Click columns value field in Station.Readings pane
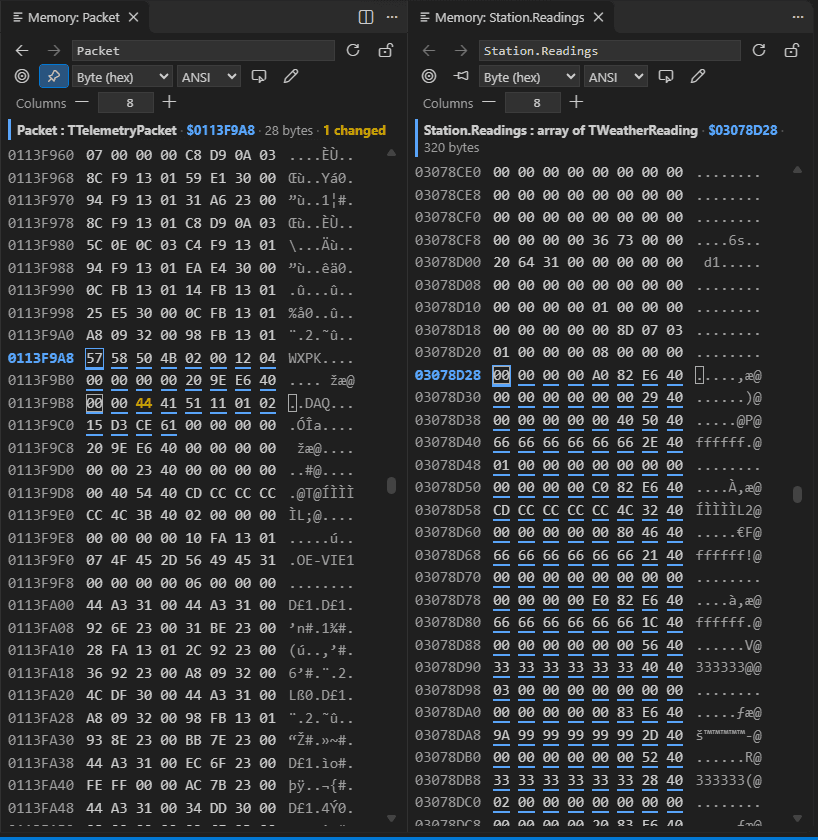The width and height of the screenshot is (818, 840). (x=533, y=102)
